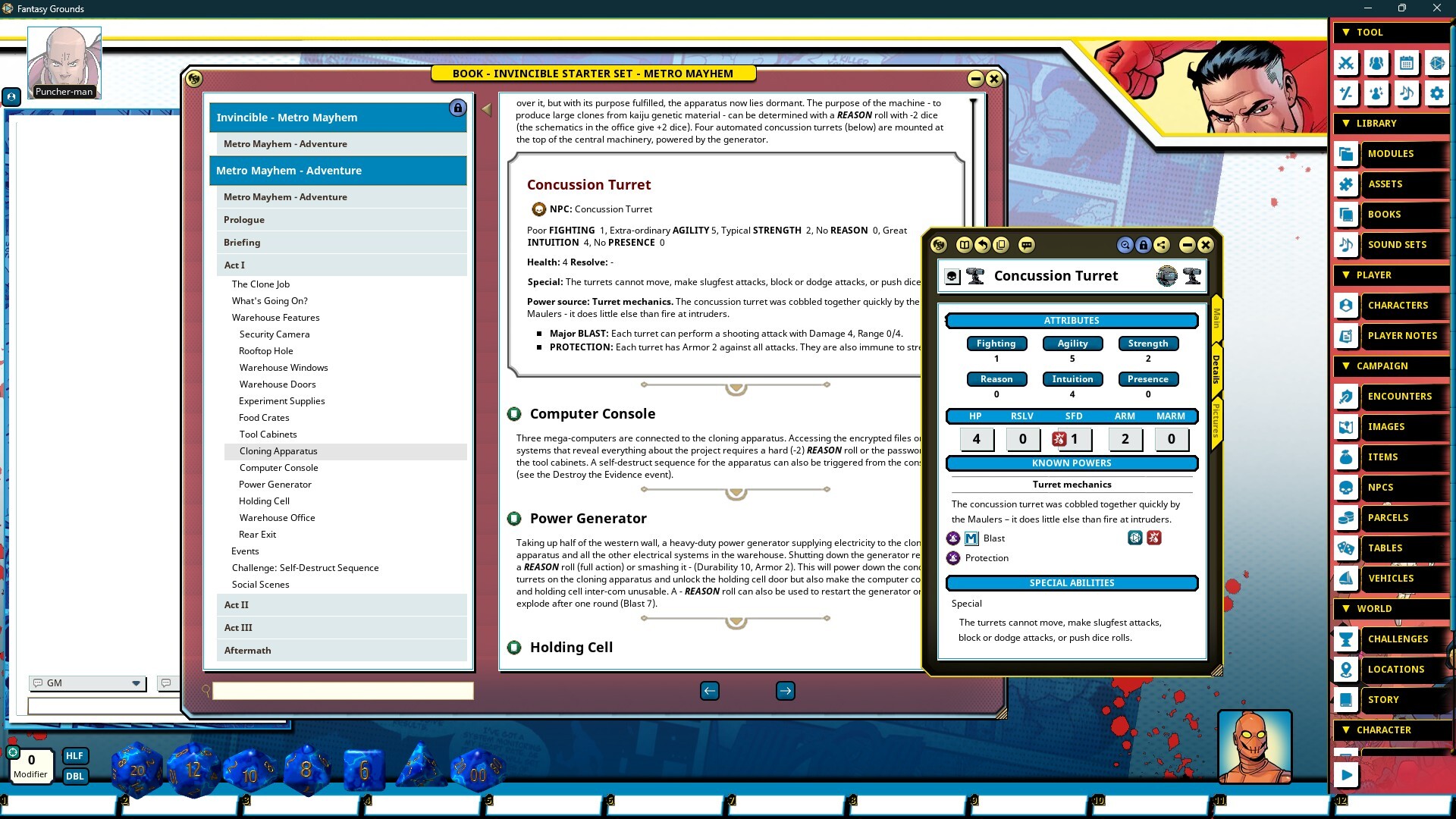Image resolution: width=1456 pixels, height=819 pixels.
Task: Roll the blue d20 die
Action: click(x=137, y=769)
